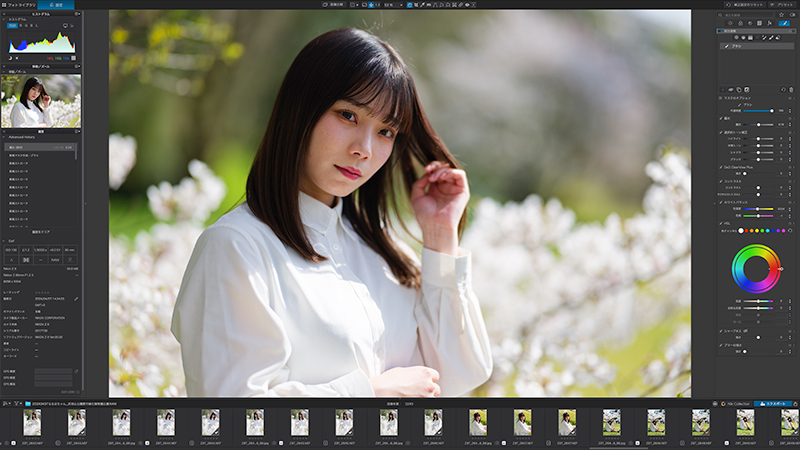Viewport: 800px width, 450px height.
Task: Delete the mask with the trash icon
Action: click(791, 89)
